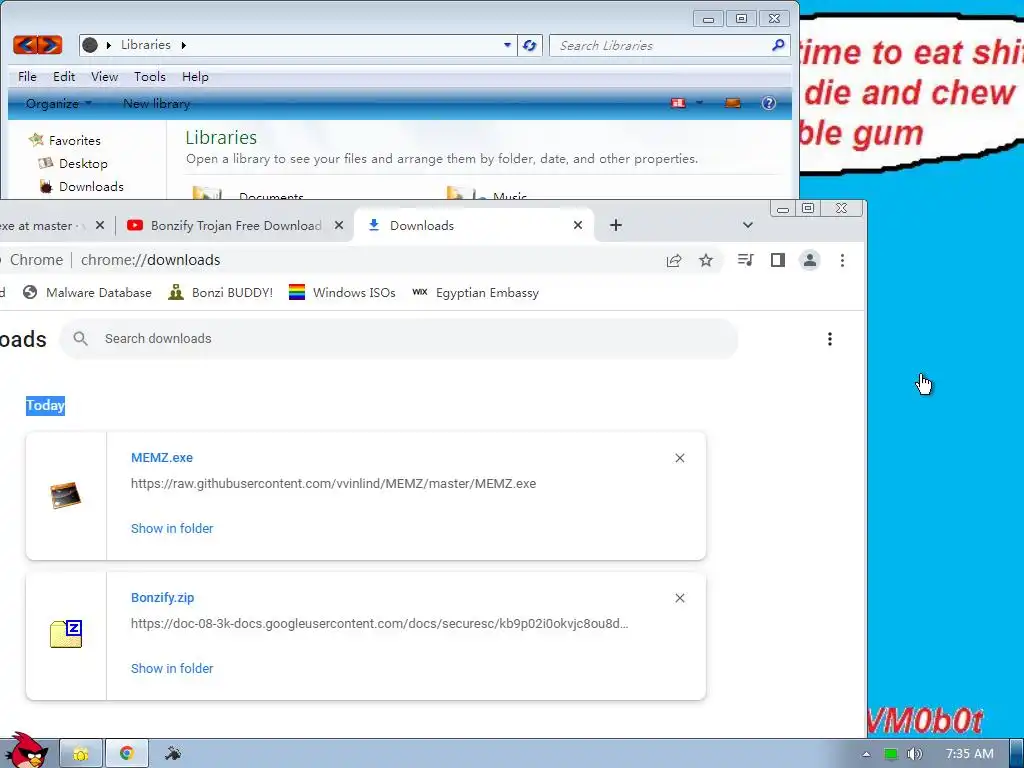
Task: Click the magnifier icon in Search Libraries
Action: click(x=778, y=45)
